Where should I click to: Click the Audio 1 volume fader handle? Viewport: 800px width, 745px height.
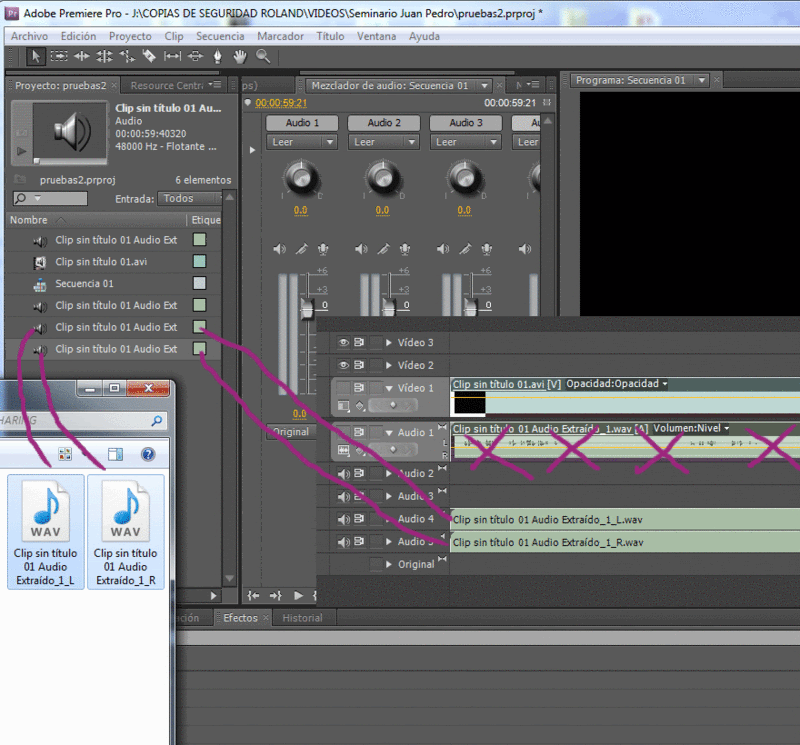tap(307, 309)
